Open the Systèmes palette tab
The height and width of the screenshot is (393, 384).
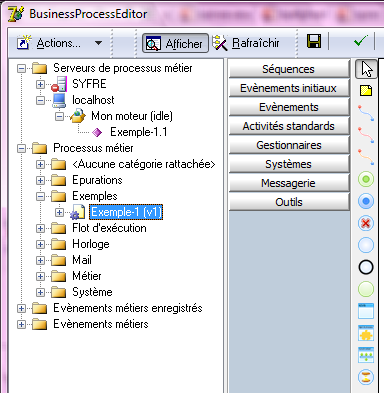(289, 164)
